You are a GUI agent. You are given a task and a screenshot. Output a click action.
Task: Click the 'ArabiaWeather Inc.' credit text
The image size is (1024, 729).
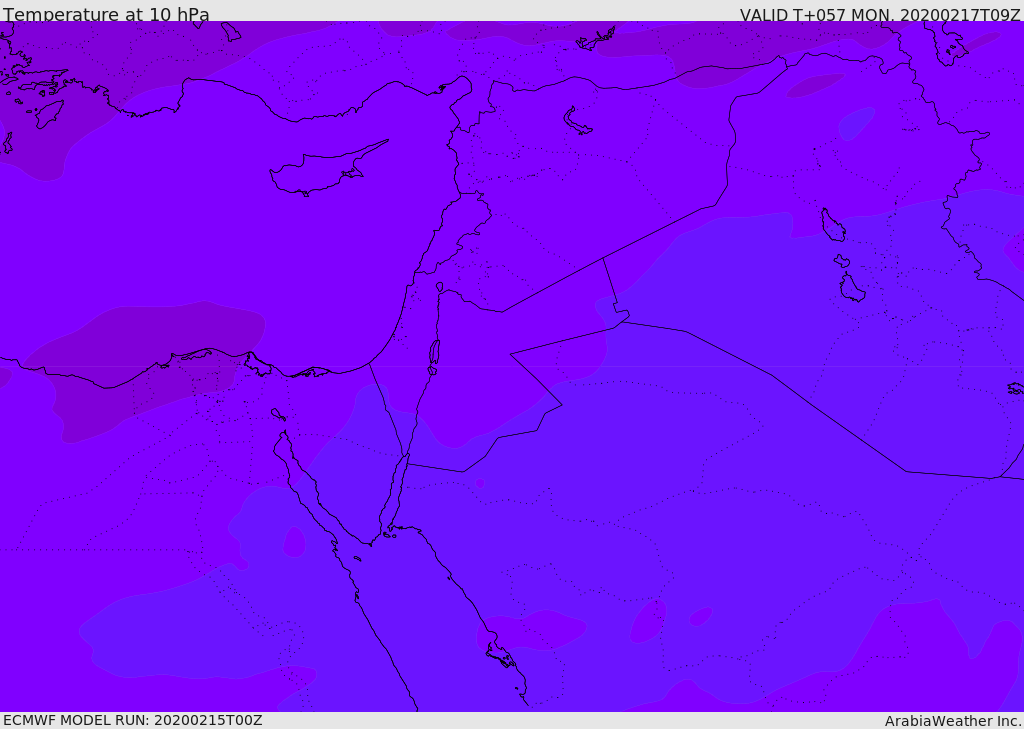pos(953,721)
